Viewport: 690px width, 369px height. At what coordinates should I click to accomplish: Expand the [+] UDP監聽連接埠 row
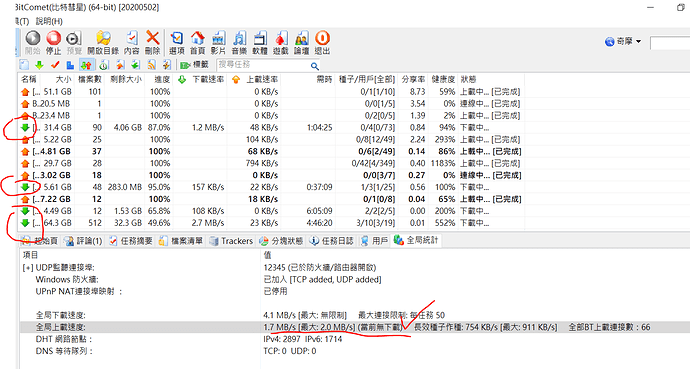click(27, 268)
